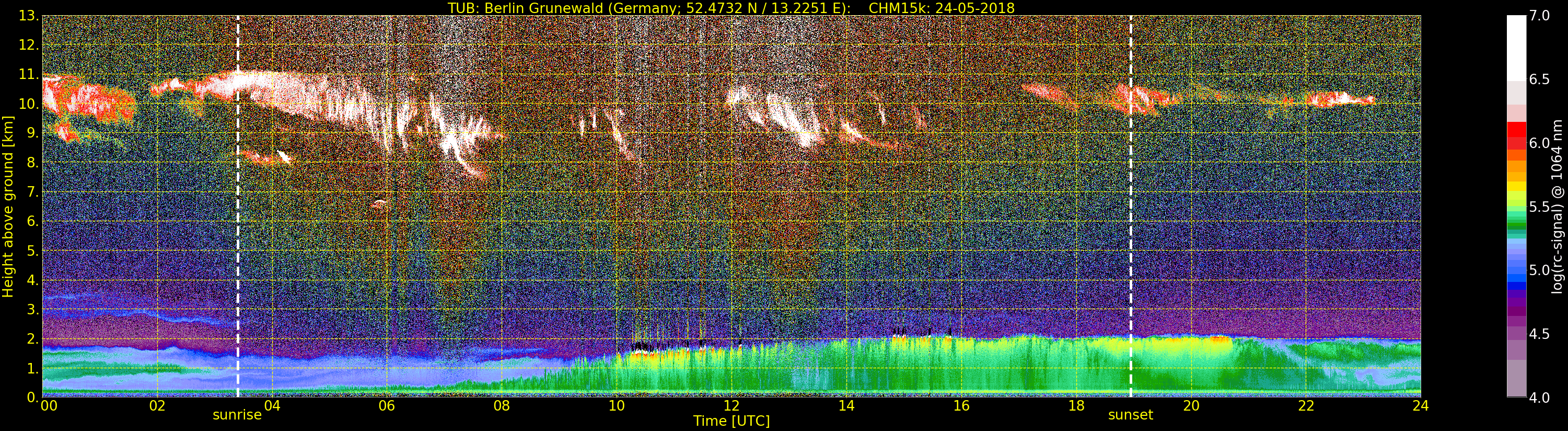Click the '6.' height axis tick label
1568x431 pixels.
click(33, 221)
